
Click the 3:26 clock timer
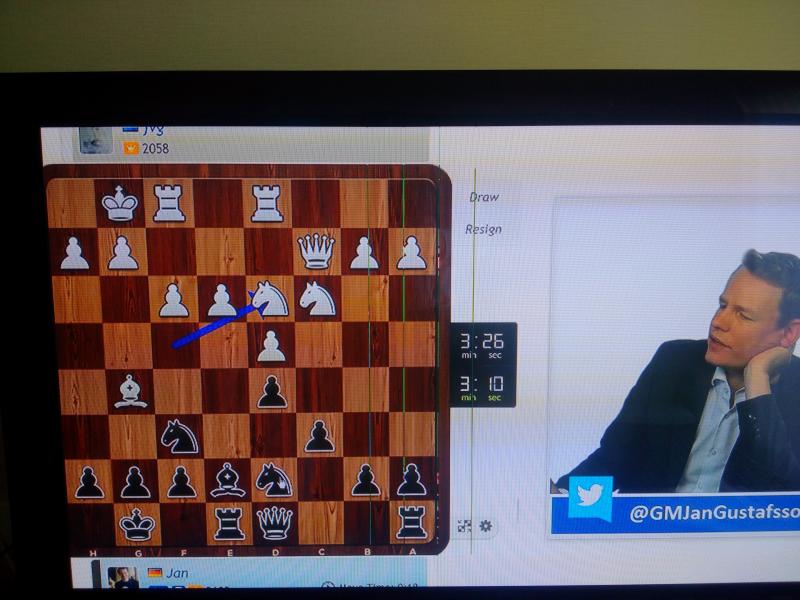(483, 345)
